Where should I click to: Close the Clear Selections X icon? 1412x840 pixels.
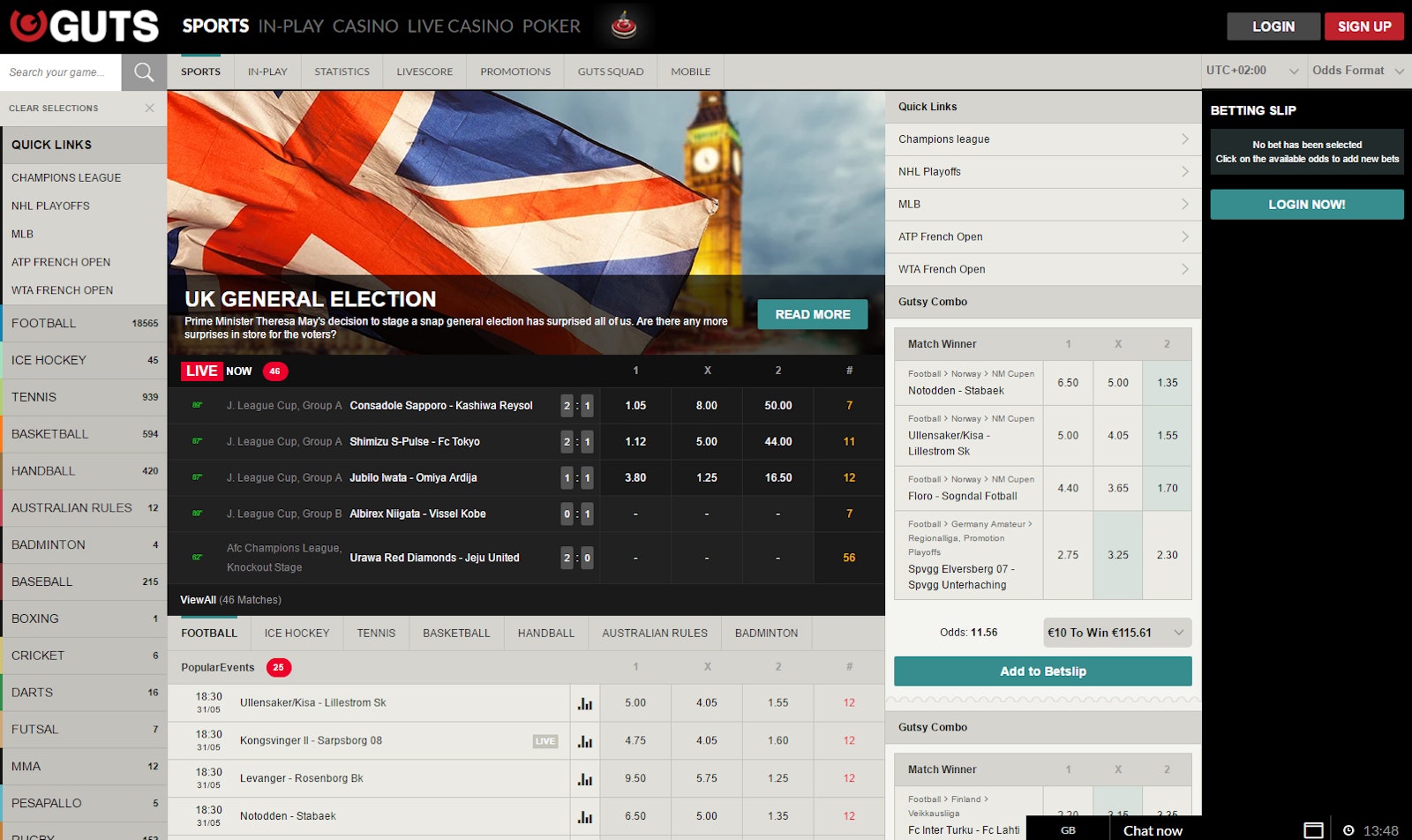(149, 108)
